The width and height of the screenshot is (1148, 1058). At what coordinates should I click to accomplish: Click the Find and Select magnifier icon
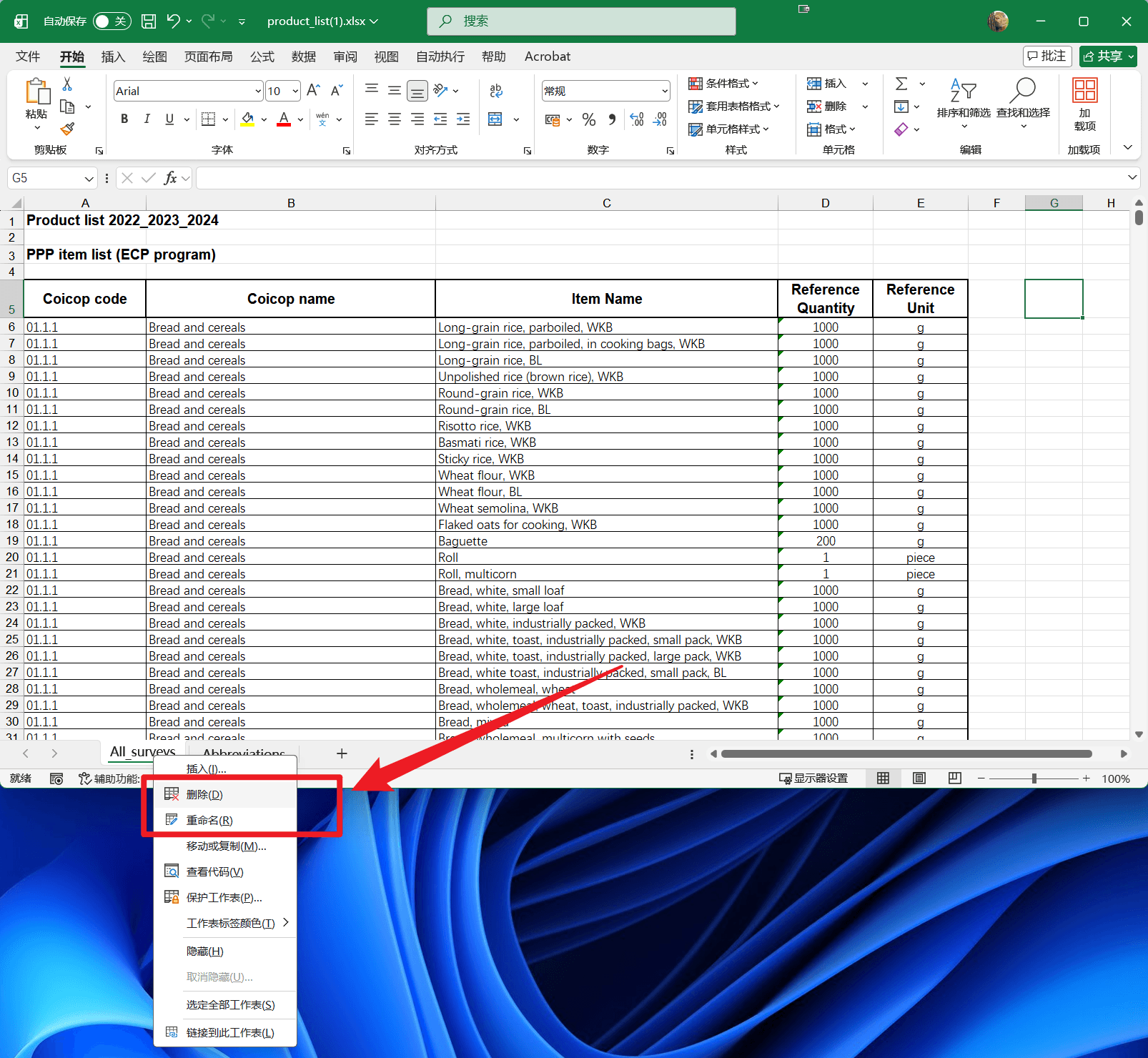[x=1023, y=92]
